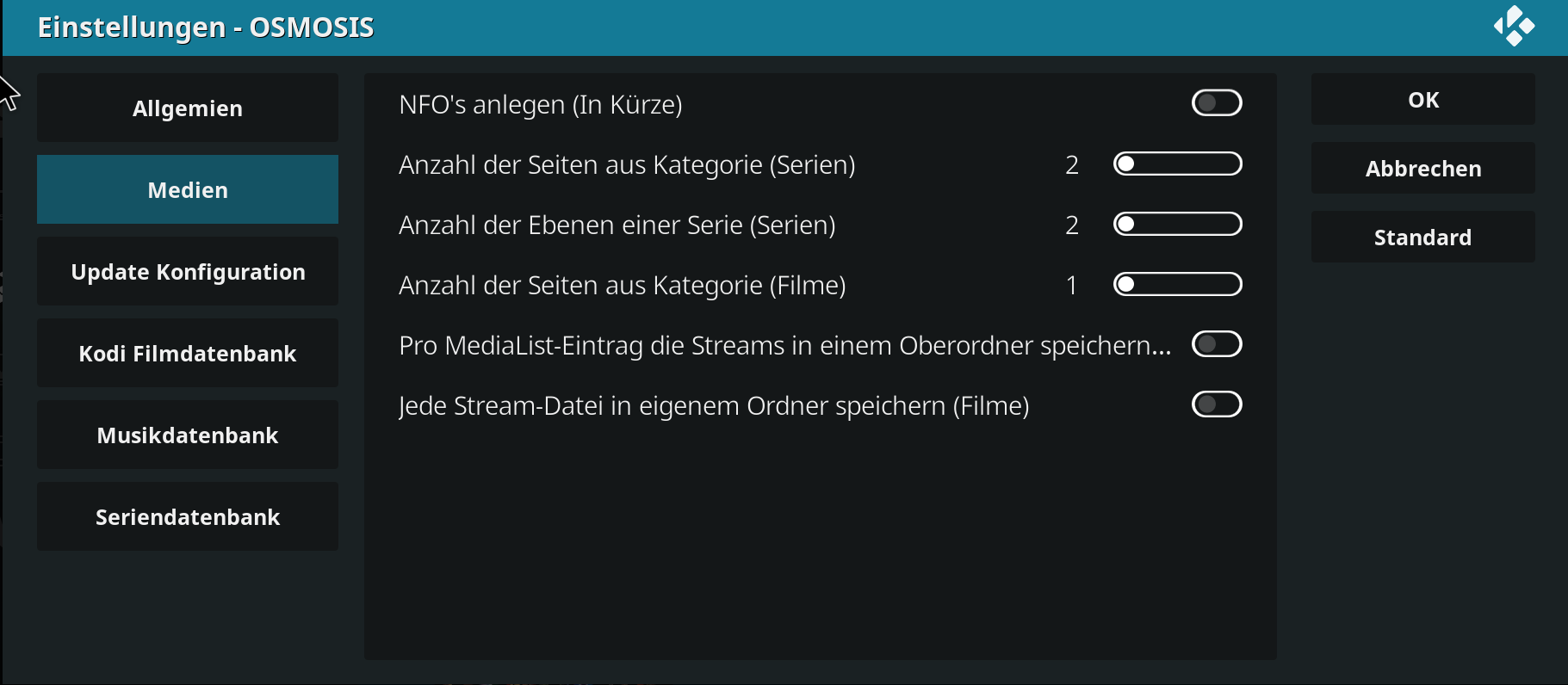Cancel with the Abbrechen button

(x=1423, y=168)
